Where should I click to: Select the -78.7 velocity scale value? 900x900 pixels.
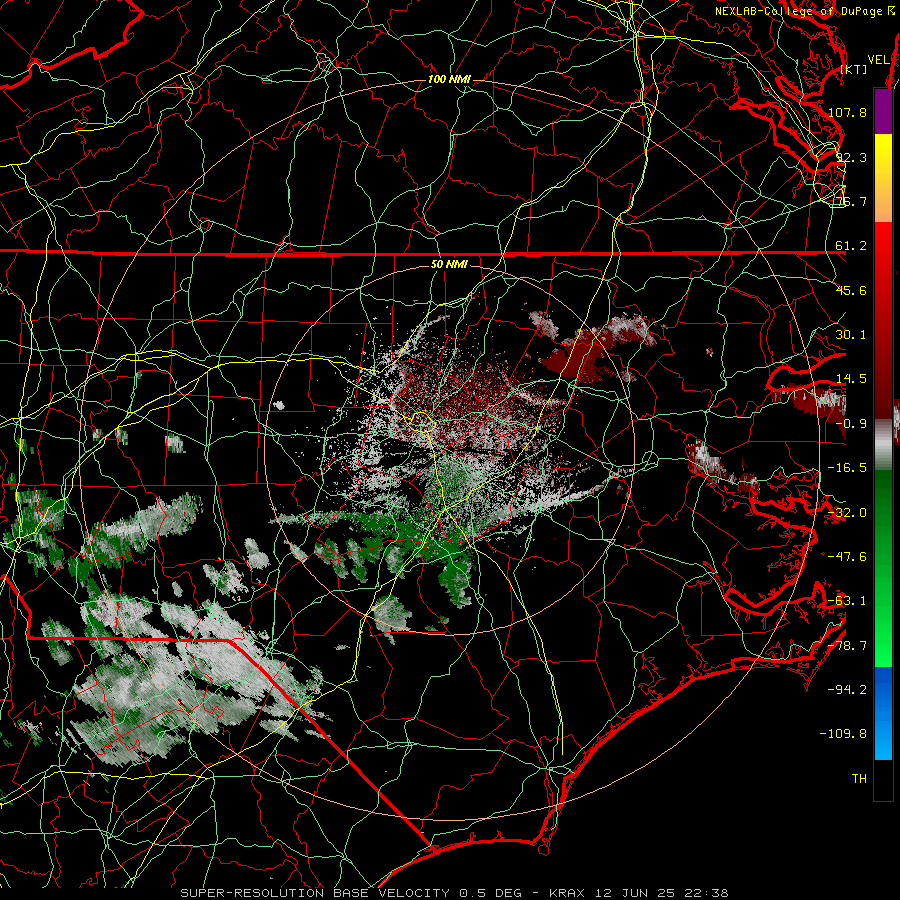click(847, 646)
